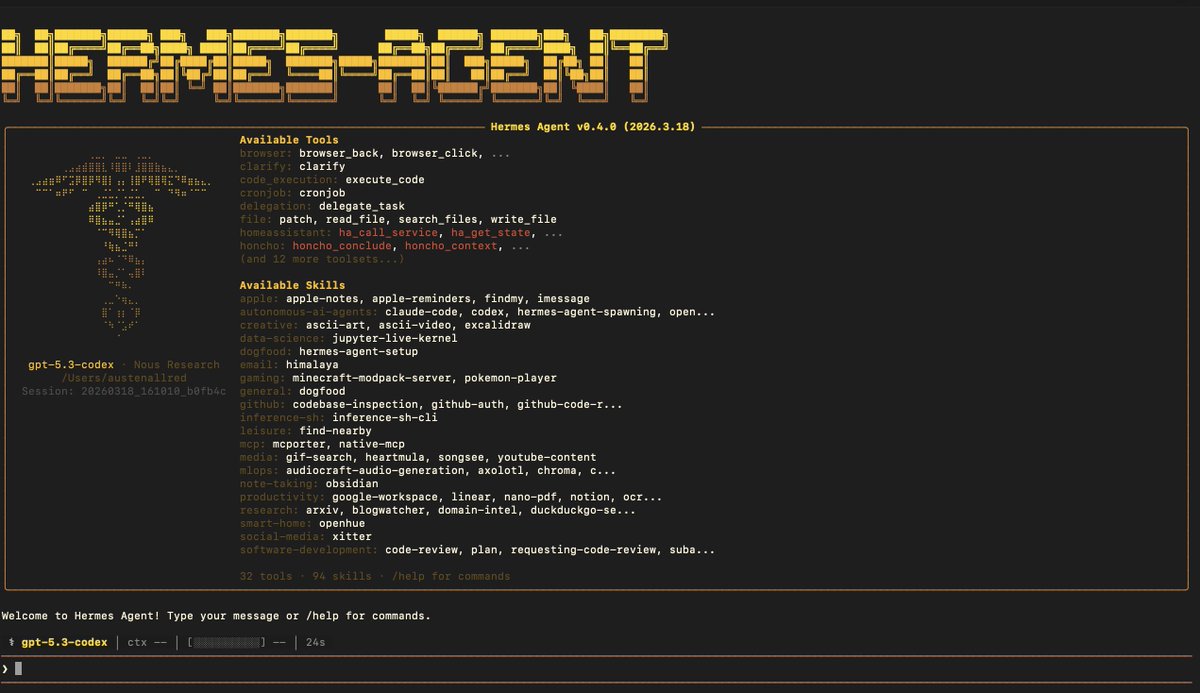Image resolution: width=1200 pixels, height=693 pixels.
Task: Select the "himalaya" email skill
Action: pos(312,365)
